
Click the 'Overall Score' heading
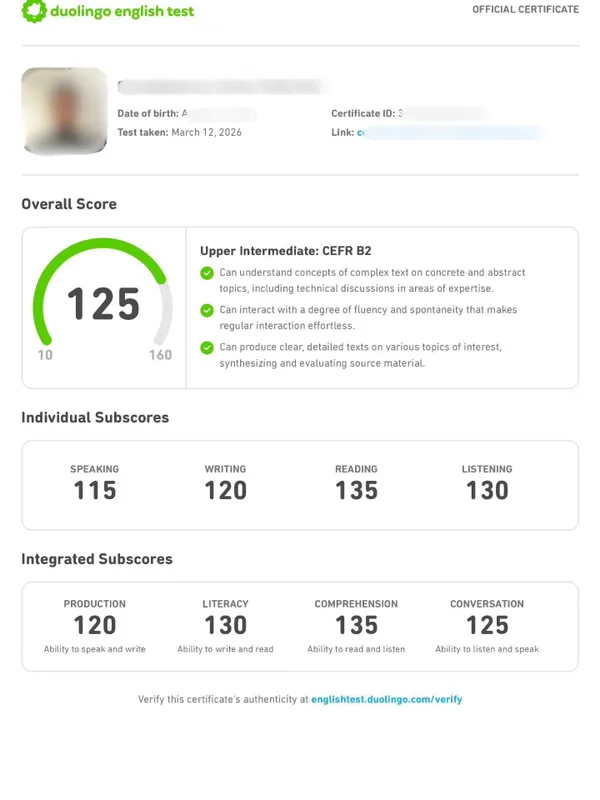click(x=69, y=204)
